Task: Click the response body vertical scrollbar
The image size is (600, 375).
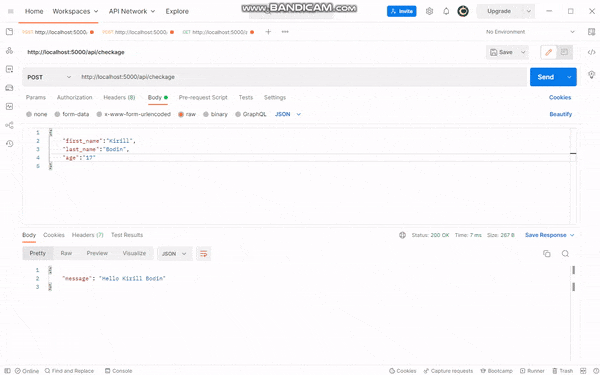Action: [x=573, y=314]
